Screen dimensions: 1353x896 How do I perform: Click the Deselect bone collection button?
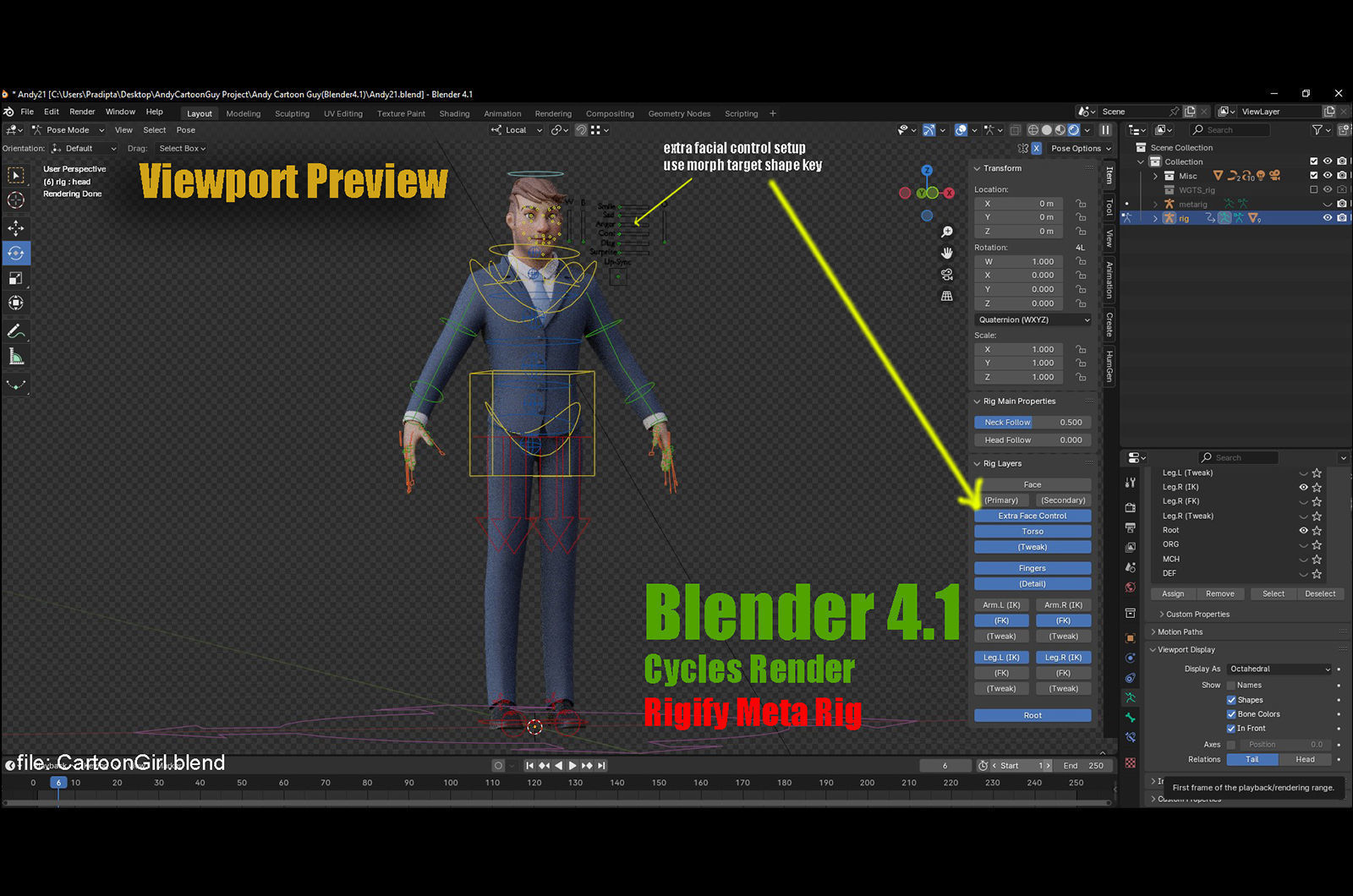[x=1320, y=594]
